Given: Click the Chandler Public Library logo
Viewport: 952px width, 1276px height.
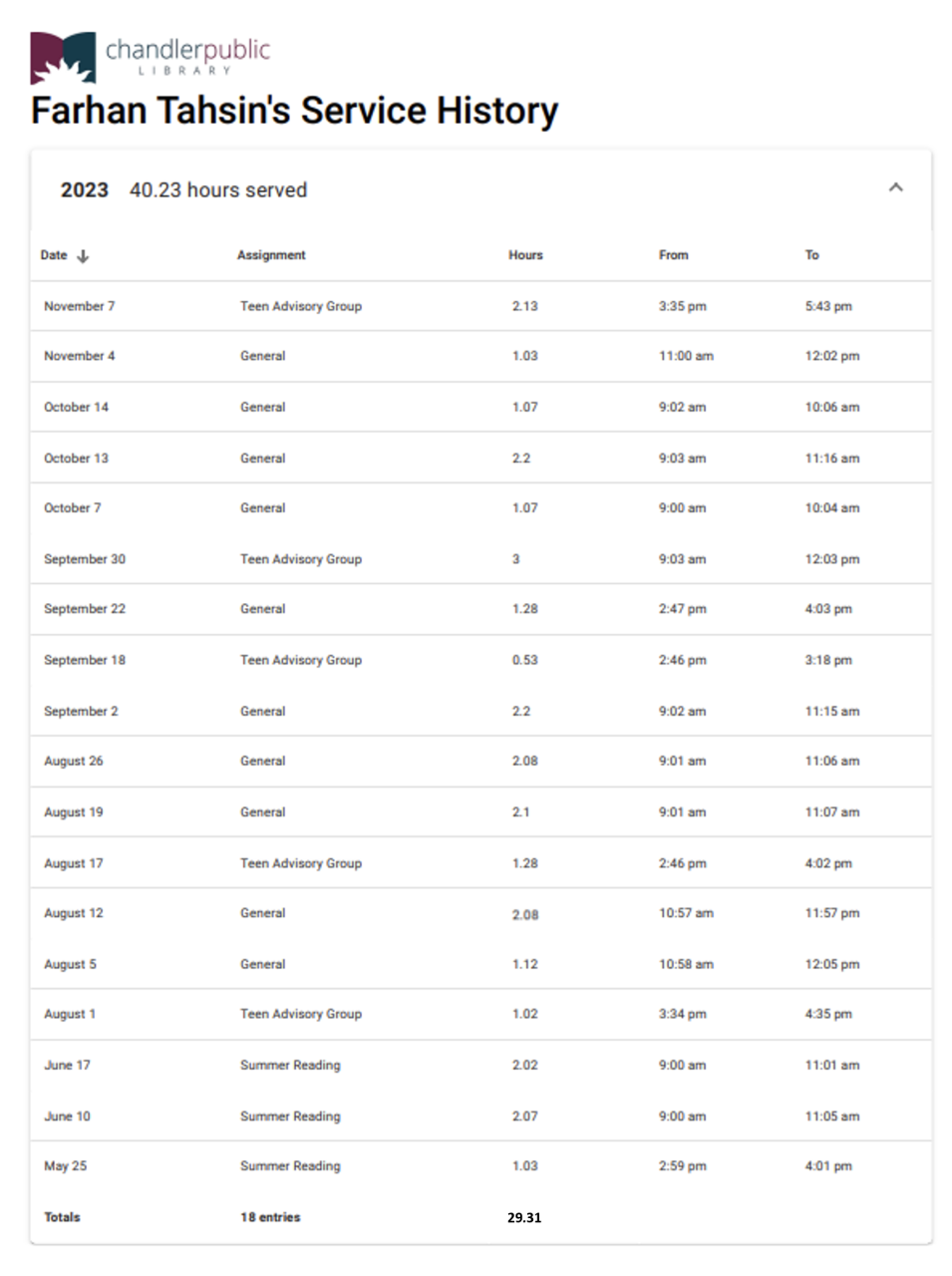Looking at the screenshot, I should coord(150,57).
